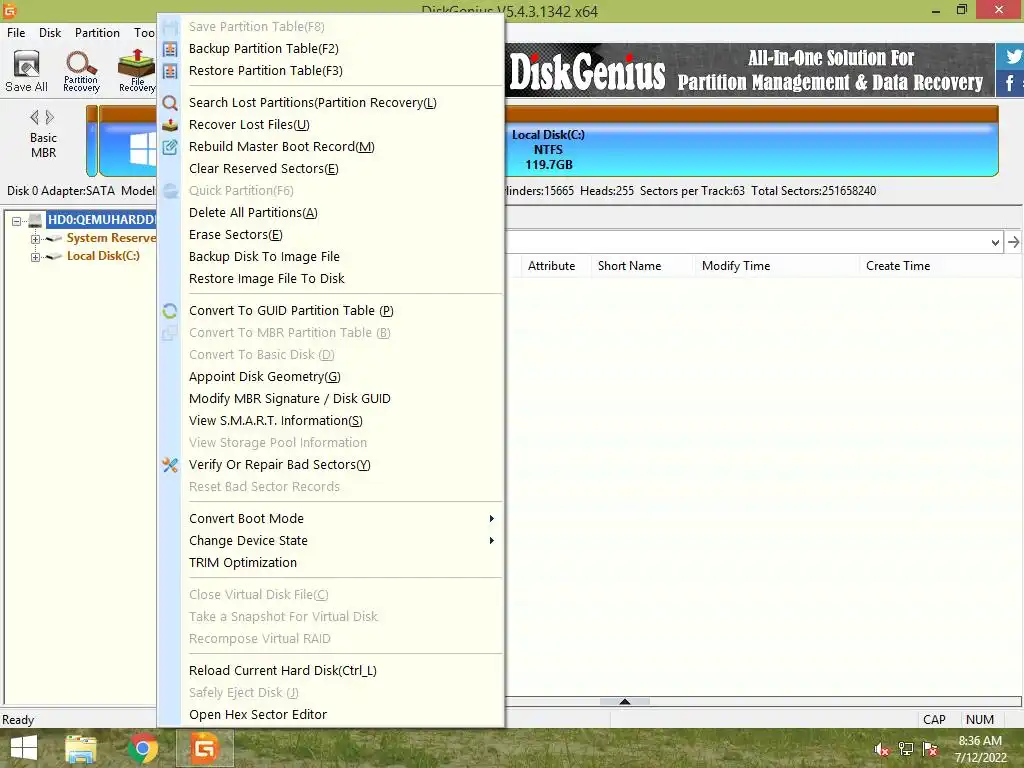The width and height of the screenshot is (1024, 768).
Task: Sort by the Attribute column header
Action: (x=552, y=266)
